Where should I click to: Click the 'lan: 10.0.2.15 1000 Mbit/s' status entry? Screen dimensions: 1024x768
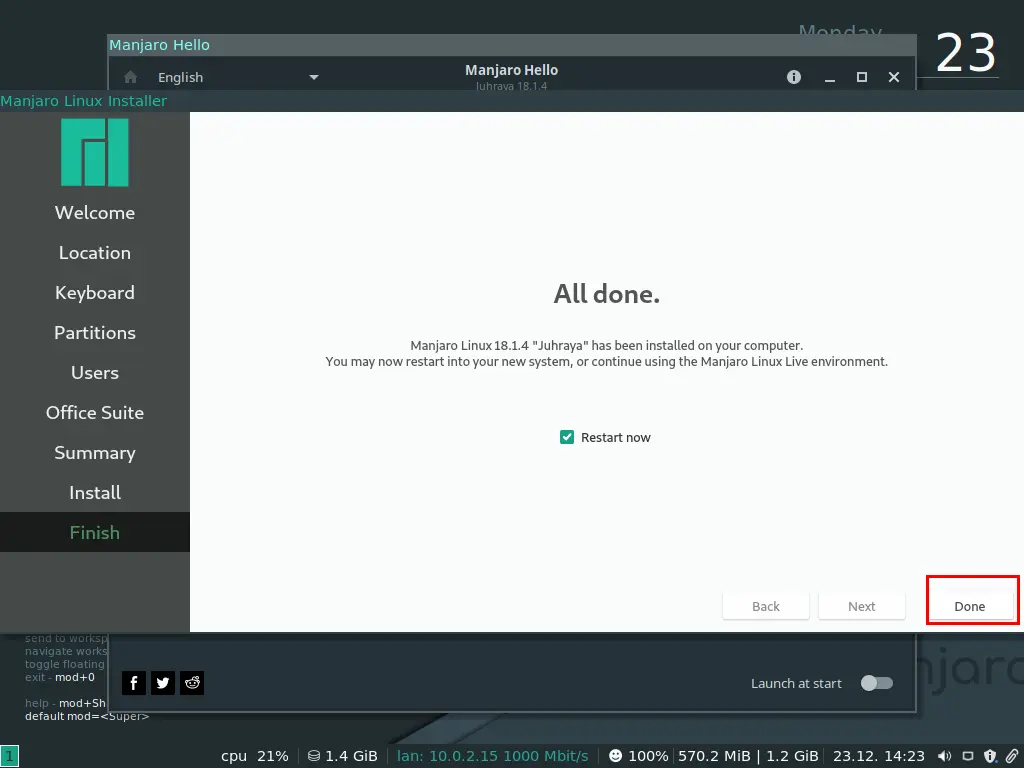tap(492, 756)
